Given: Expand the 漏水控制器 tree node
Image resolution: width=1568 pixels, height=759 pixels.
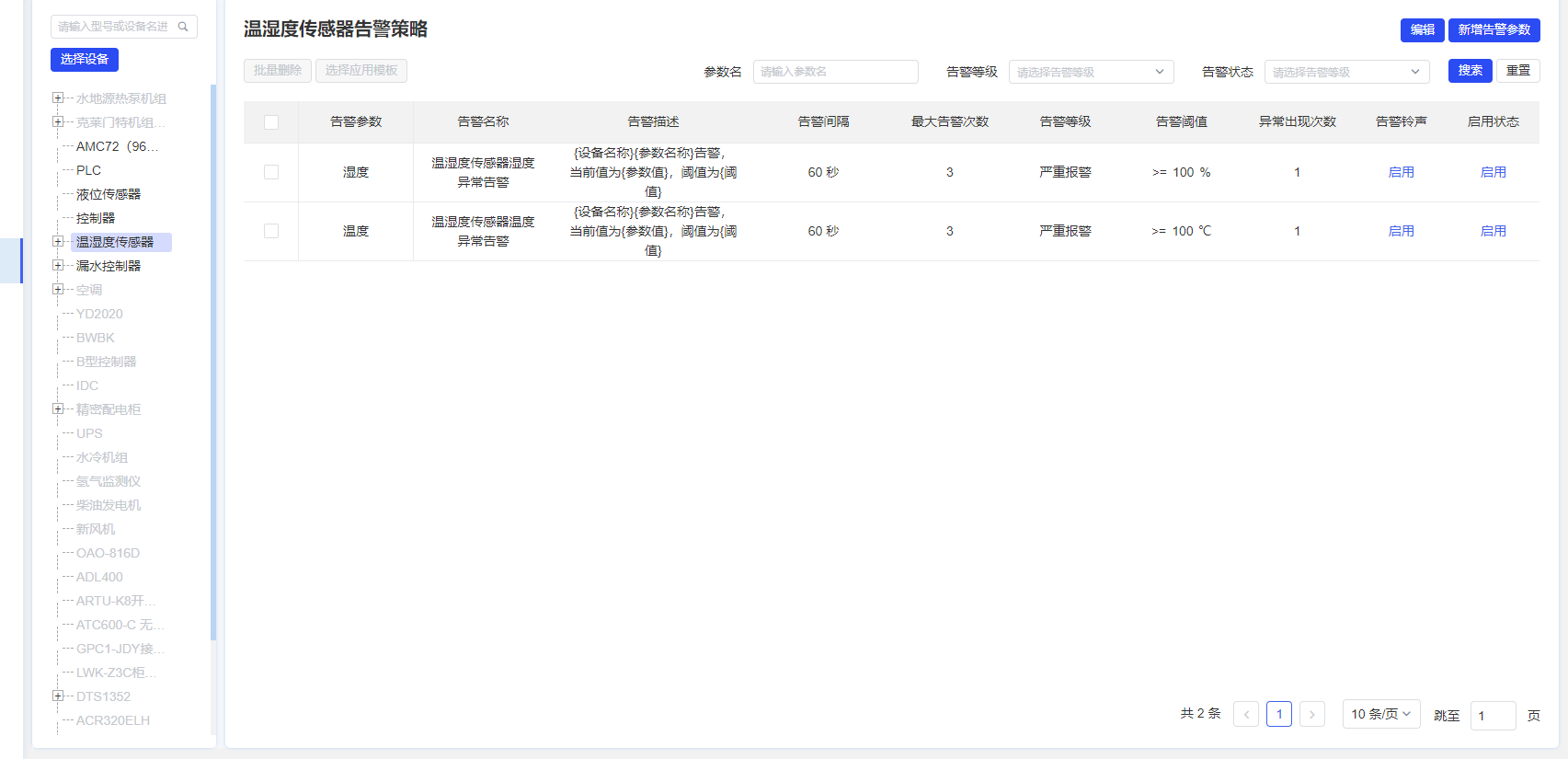Looking at the screenshot, I should (58, 265).
